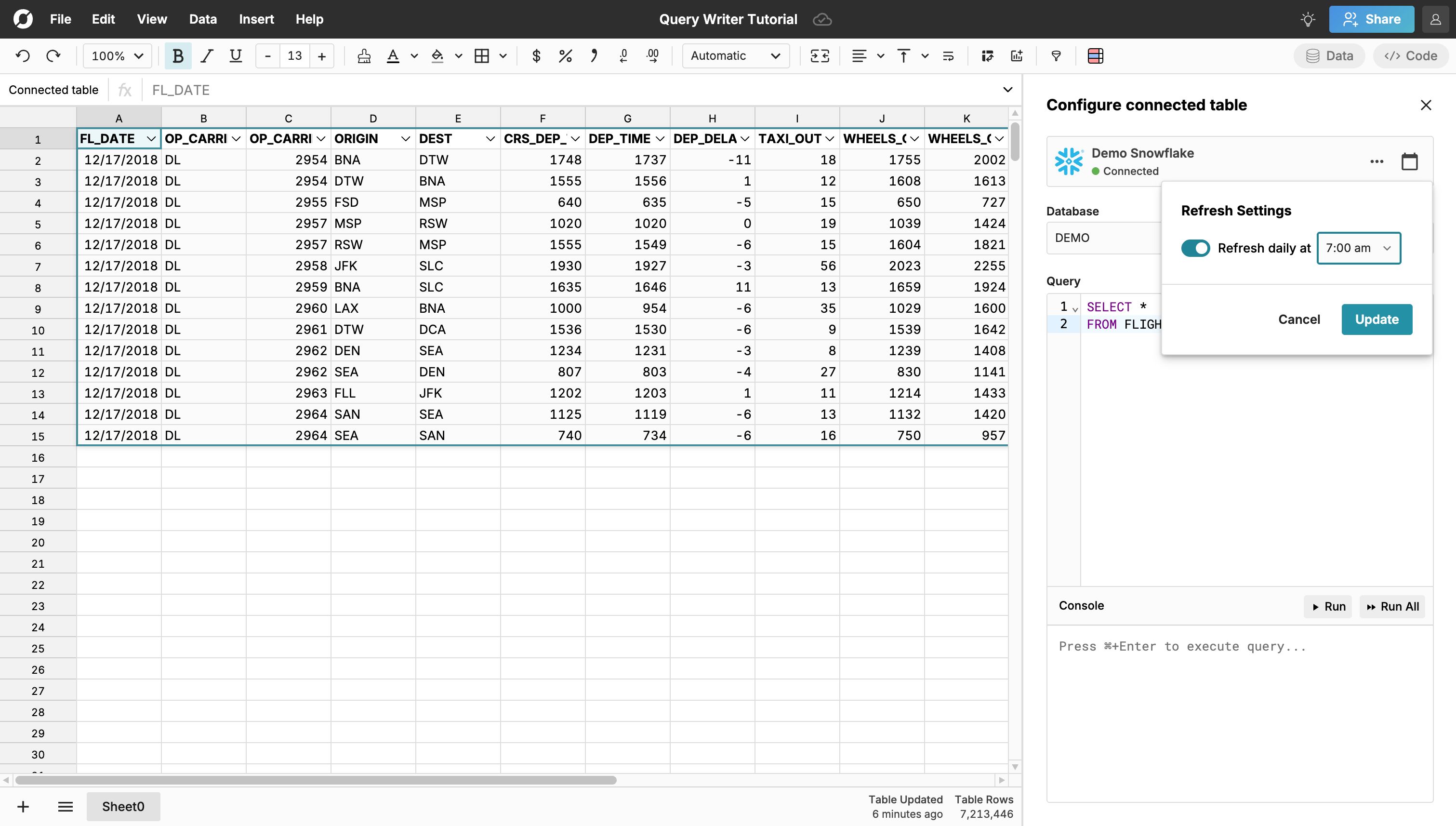Screen dimensions: 1456x826
Task: Open the 100% zoom dropdown
Action: [x=117, y=55]
